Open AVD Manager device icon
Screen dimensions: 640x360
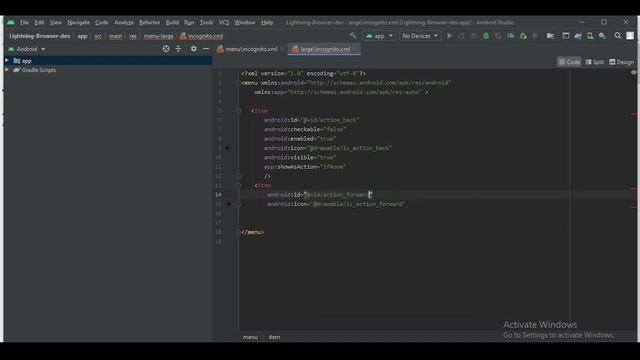point(590,36)
